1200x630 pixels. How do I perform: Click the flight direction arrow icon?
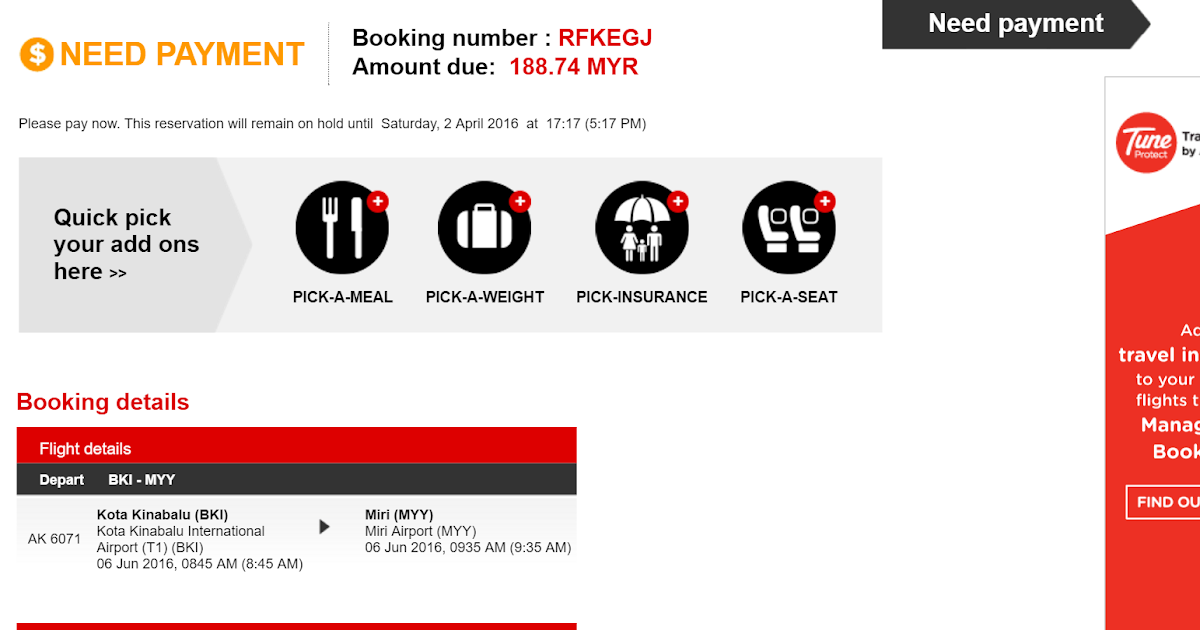pos(324,526)
